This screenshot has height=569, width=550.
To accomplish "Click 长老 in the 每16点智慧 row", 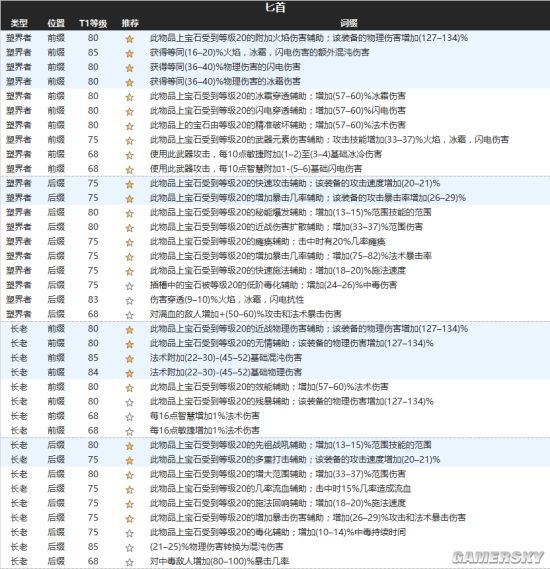I will tap(19, 416).
